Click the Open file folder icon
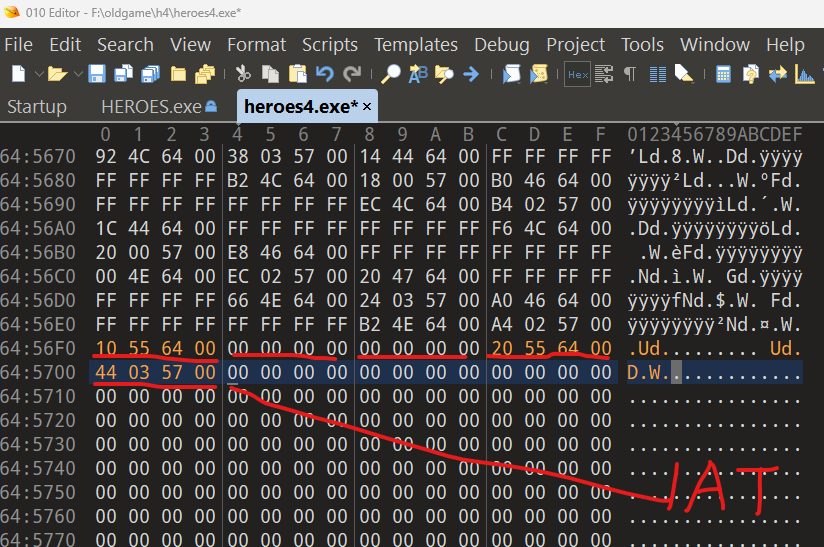This screenshot has height=547, width=824. (57, 74)
